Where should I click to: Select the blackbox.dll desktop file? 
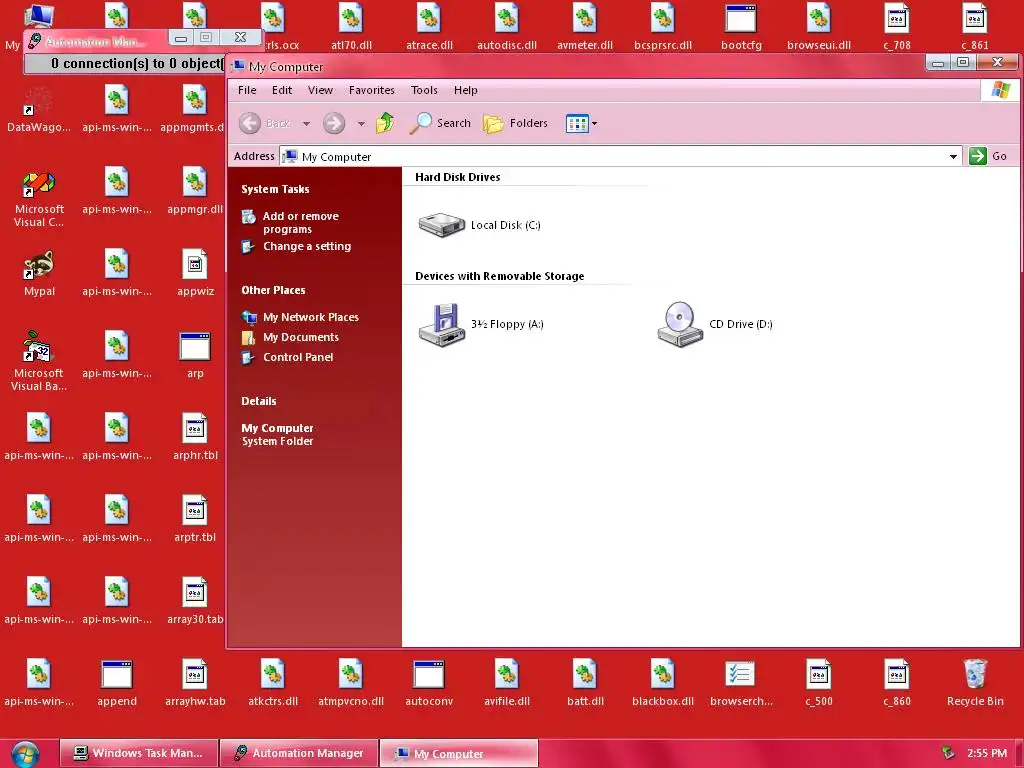[x=663, y=684]
